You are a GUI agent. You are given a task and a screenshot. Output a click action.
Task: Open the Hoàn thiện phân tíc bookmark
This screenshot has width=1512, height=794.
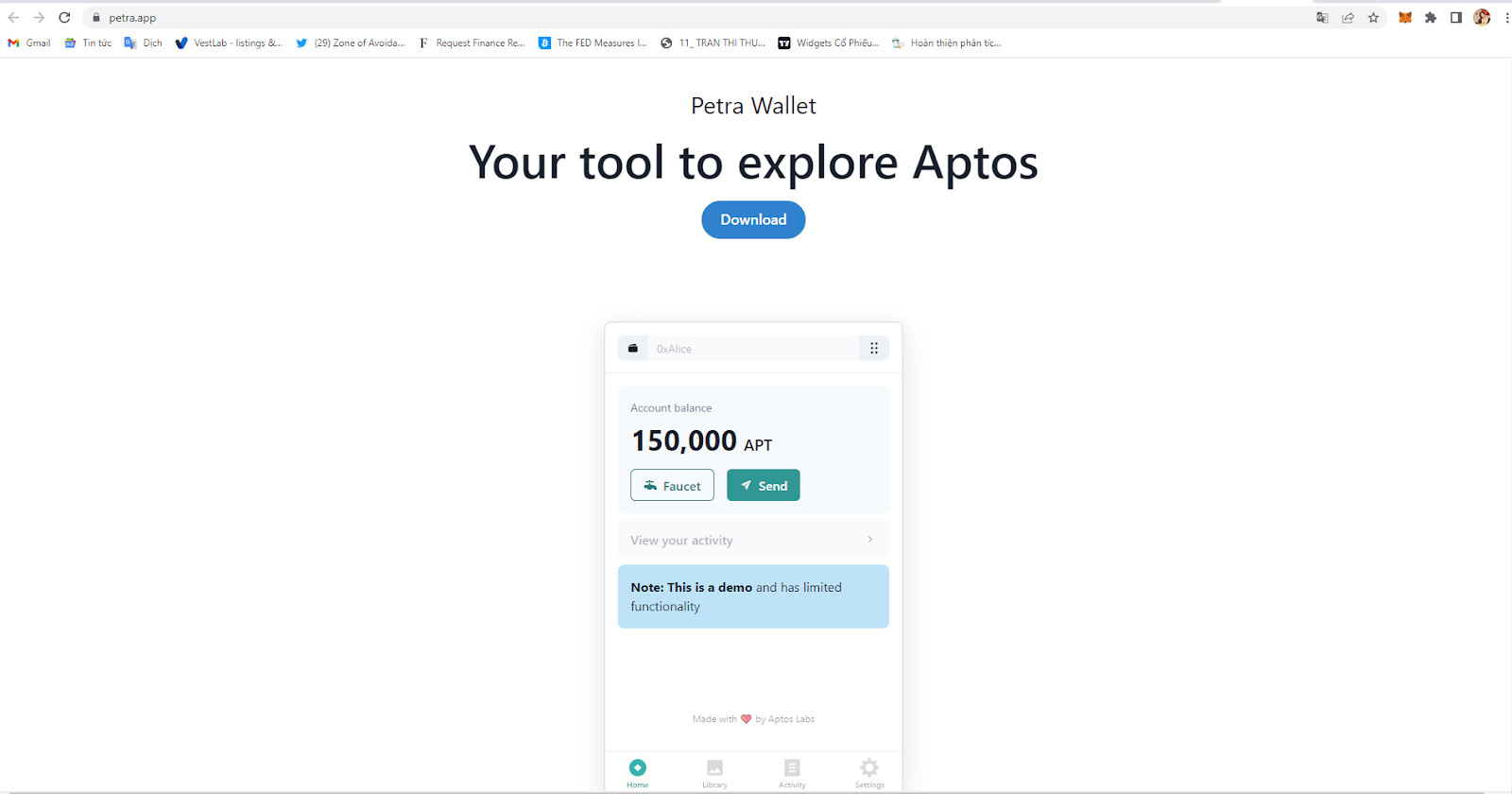click(x=946, y=43)
